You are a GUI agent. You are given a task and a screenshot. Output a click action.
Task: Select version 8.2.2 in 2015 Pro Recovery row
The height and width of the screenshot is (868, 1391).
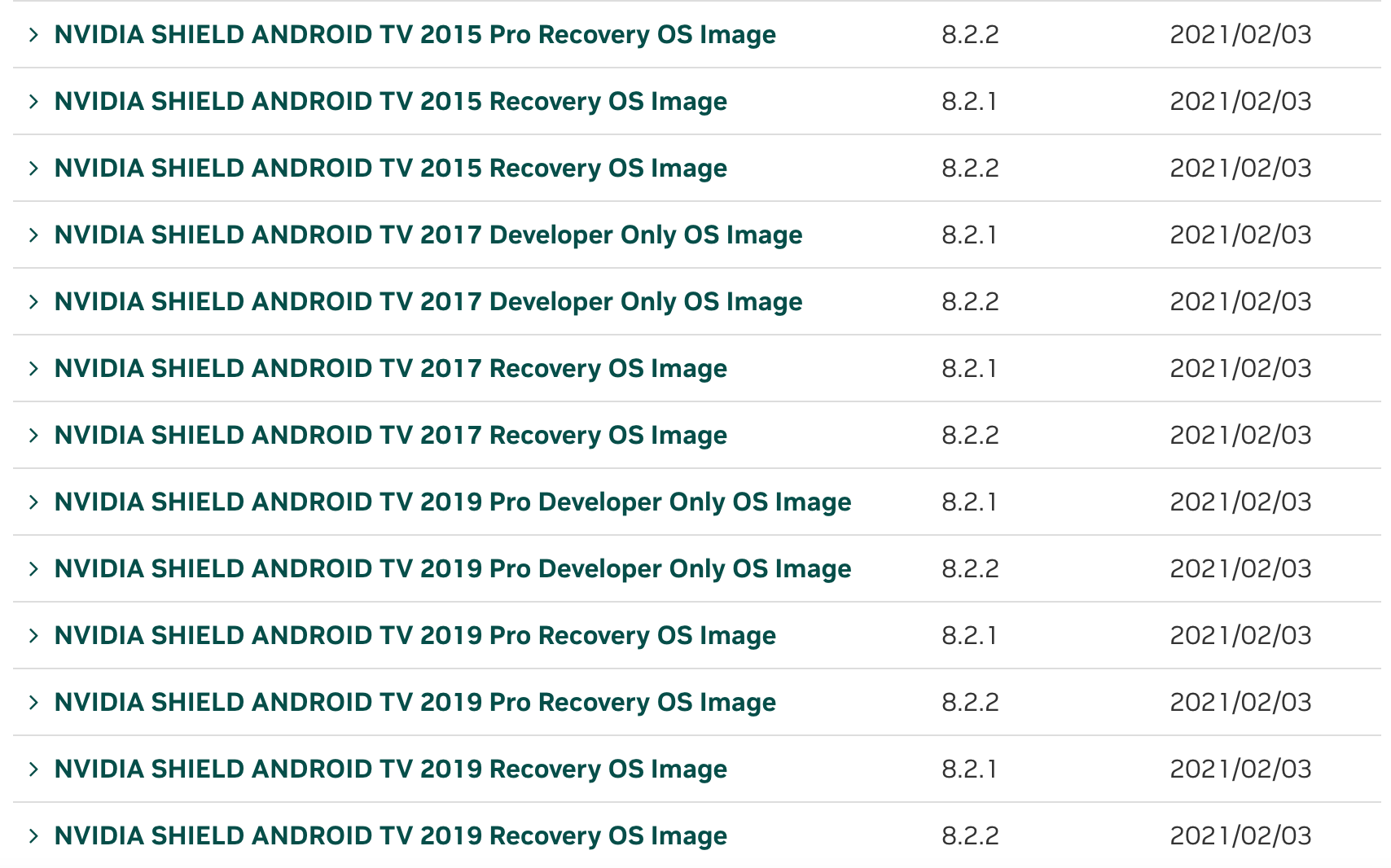click(x=970, y=34)
